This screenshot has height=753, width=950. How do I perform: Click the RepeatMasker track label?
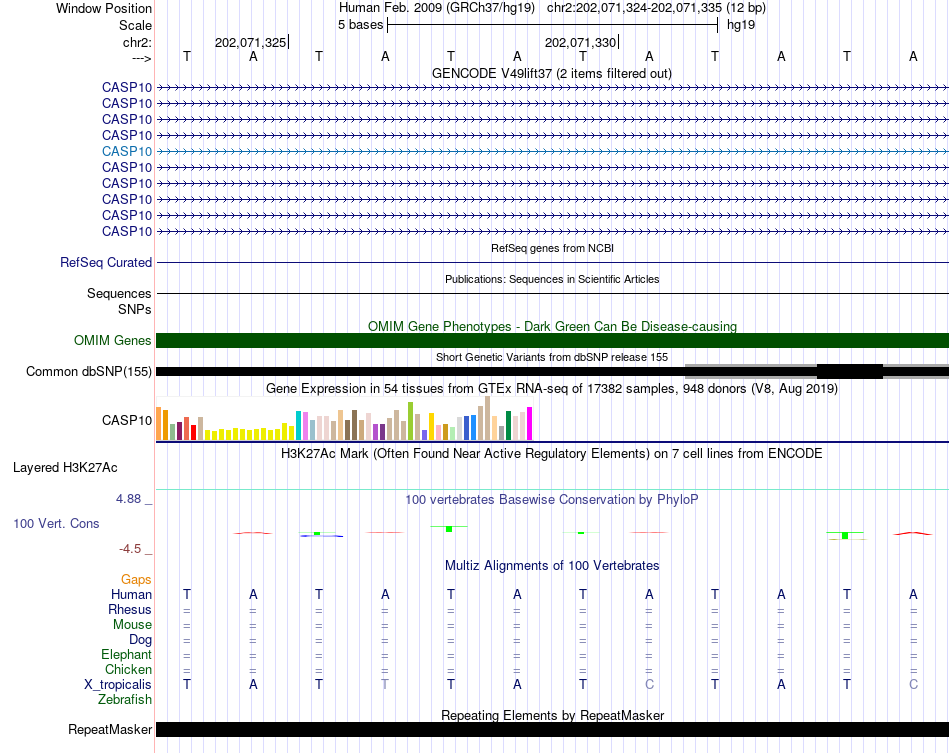coord(110,729)
